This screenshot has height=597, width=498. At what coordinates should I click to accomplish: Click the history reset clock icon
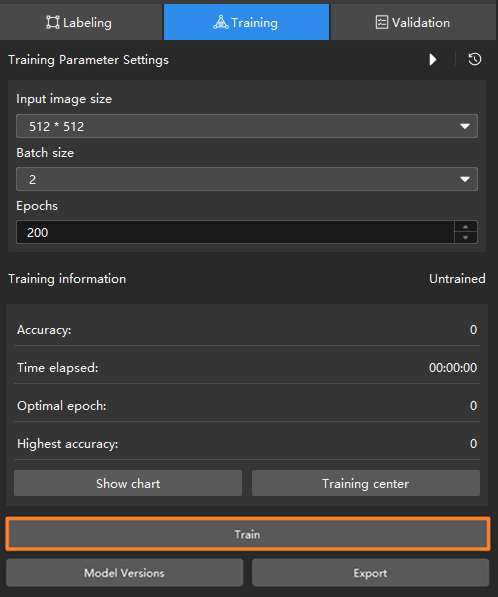coord(474,59)
